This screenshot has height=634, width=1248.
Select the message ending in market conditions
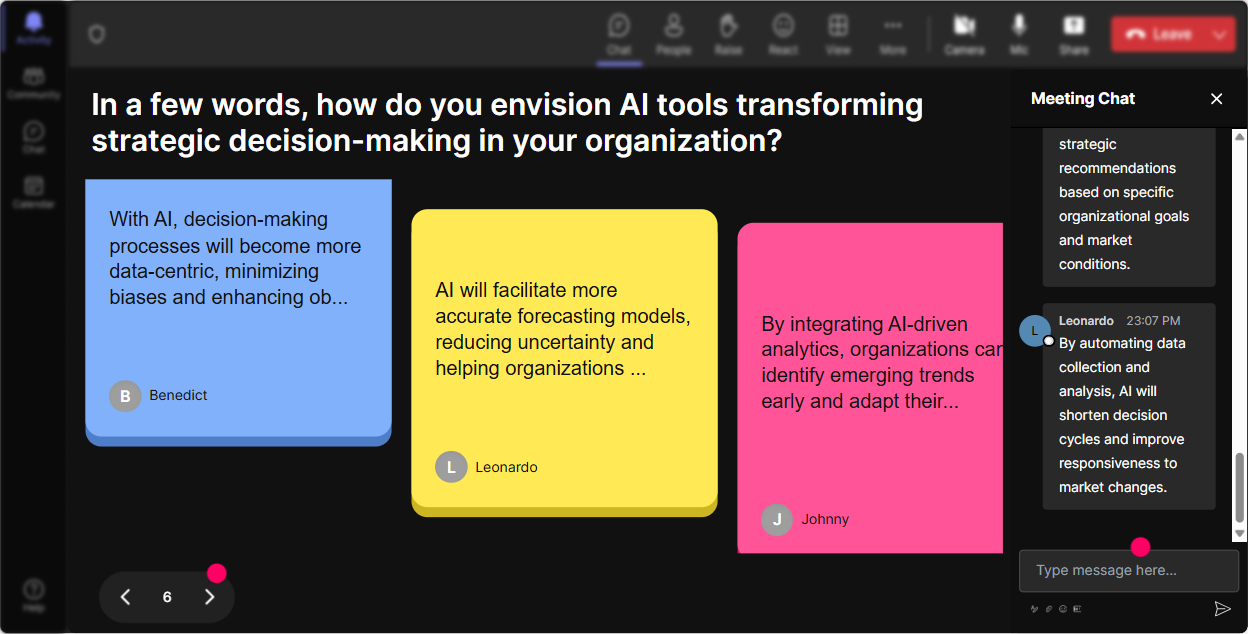click(1129, 208)
